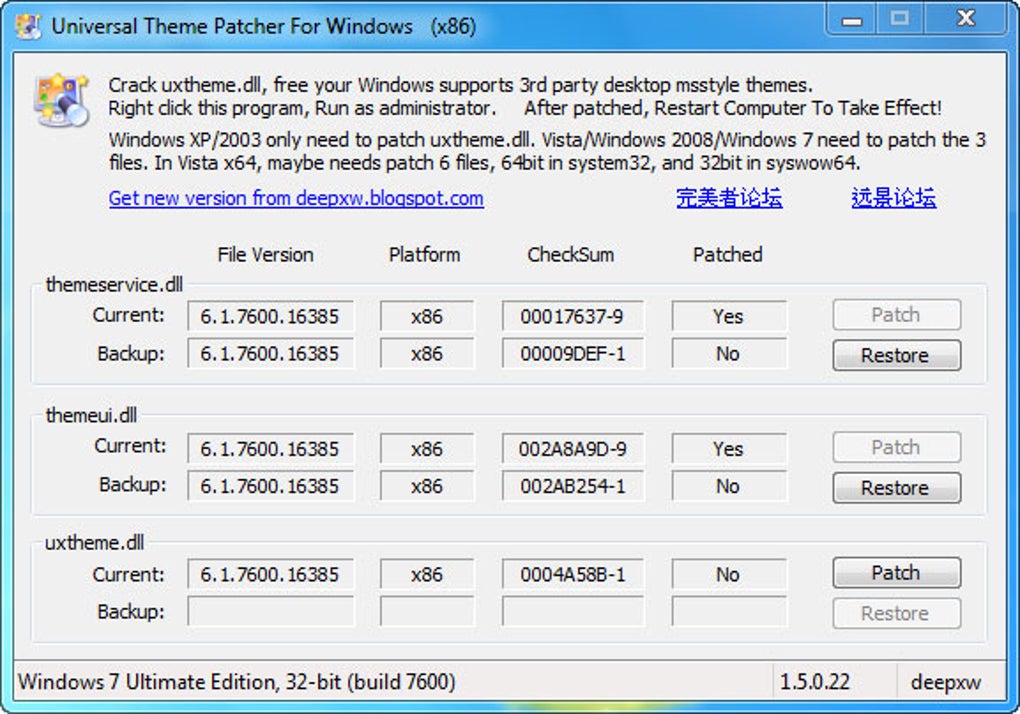Click the CheckSum column header

[x=570, y=254]
